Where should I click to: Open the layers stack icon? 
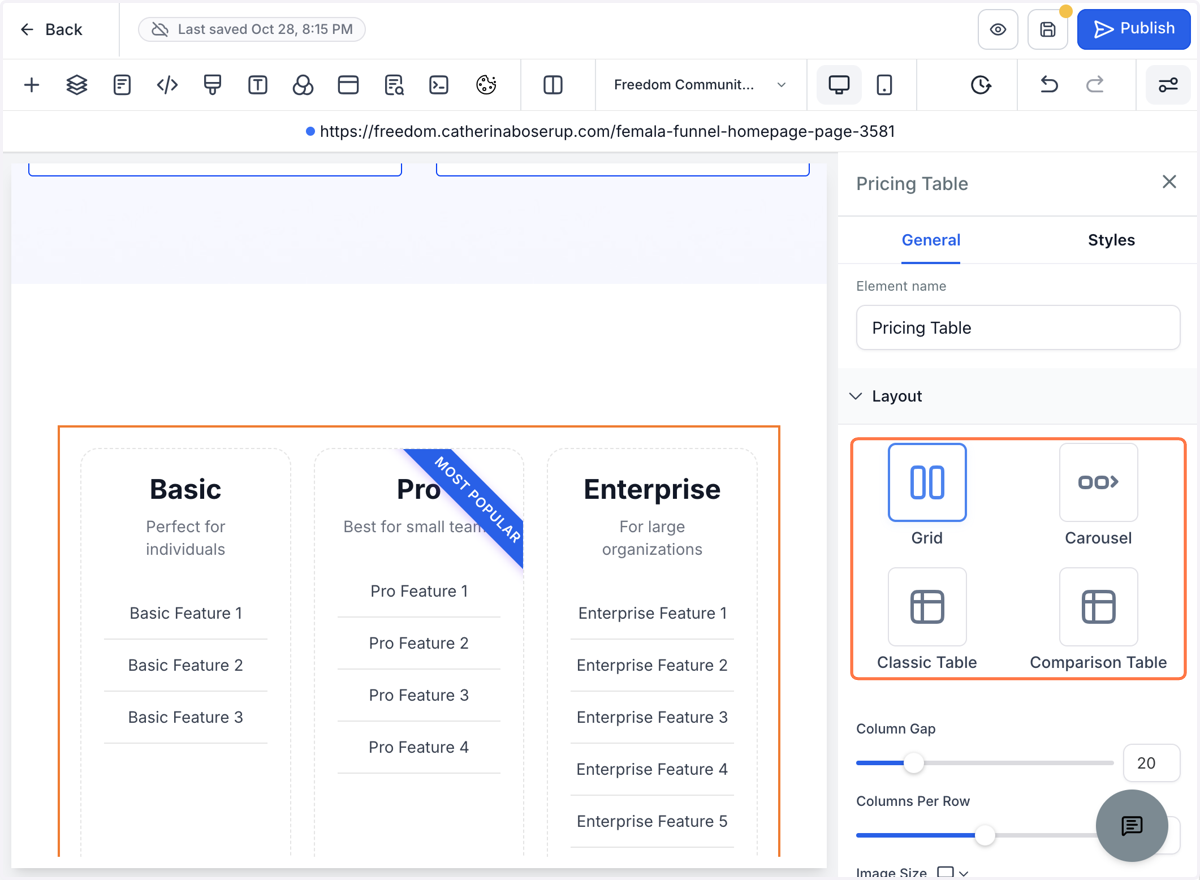coord(77,85)
